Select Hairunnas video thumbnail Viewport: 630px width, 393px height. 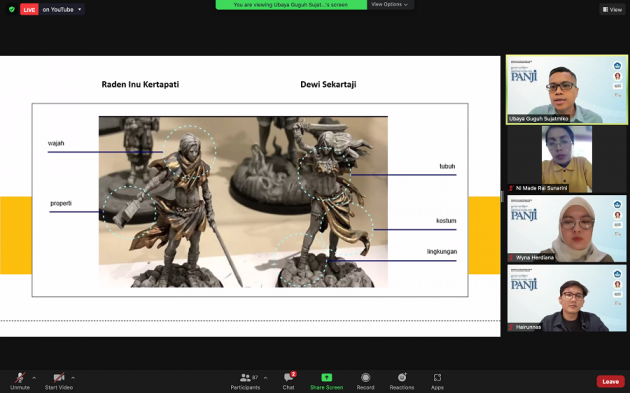pyautogui.click(x=567, y=298)
